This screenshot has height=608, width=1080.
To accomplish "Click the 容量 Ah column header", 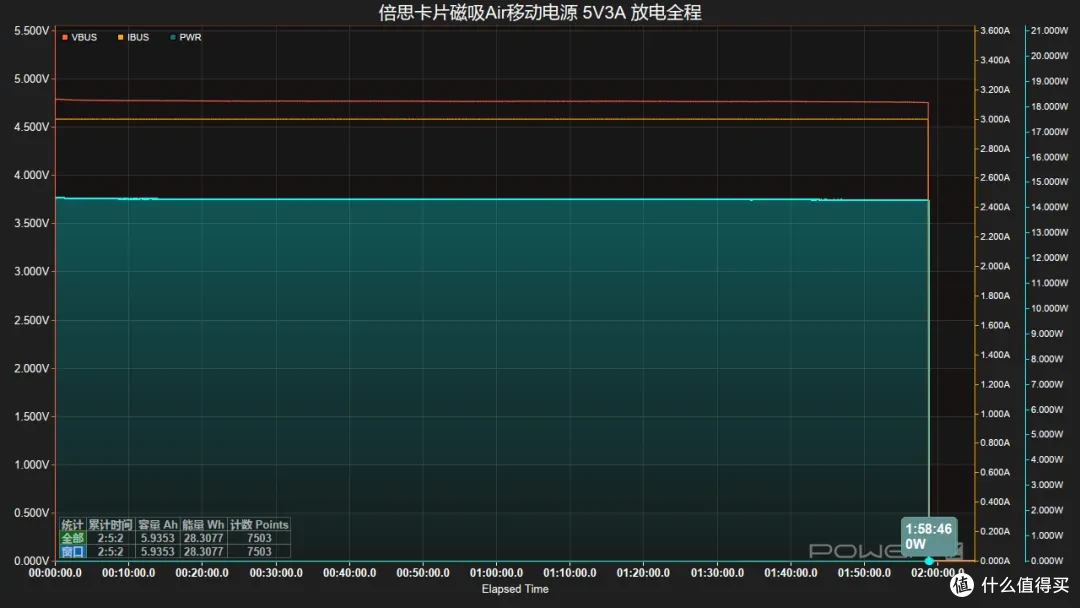I will 158,525.
